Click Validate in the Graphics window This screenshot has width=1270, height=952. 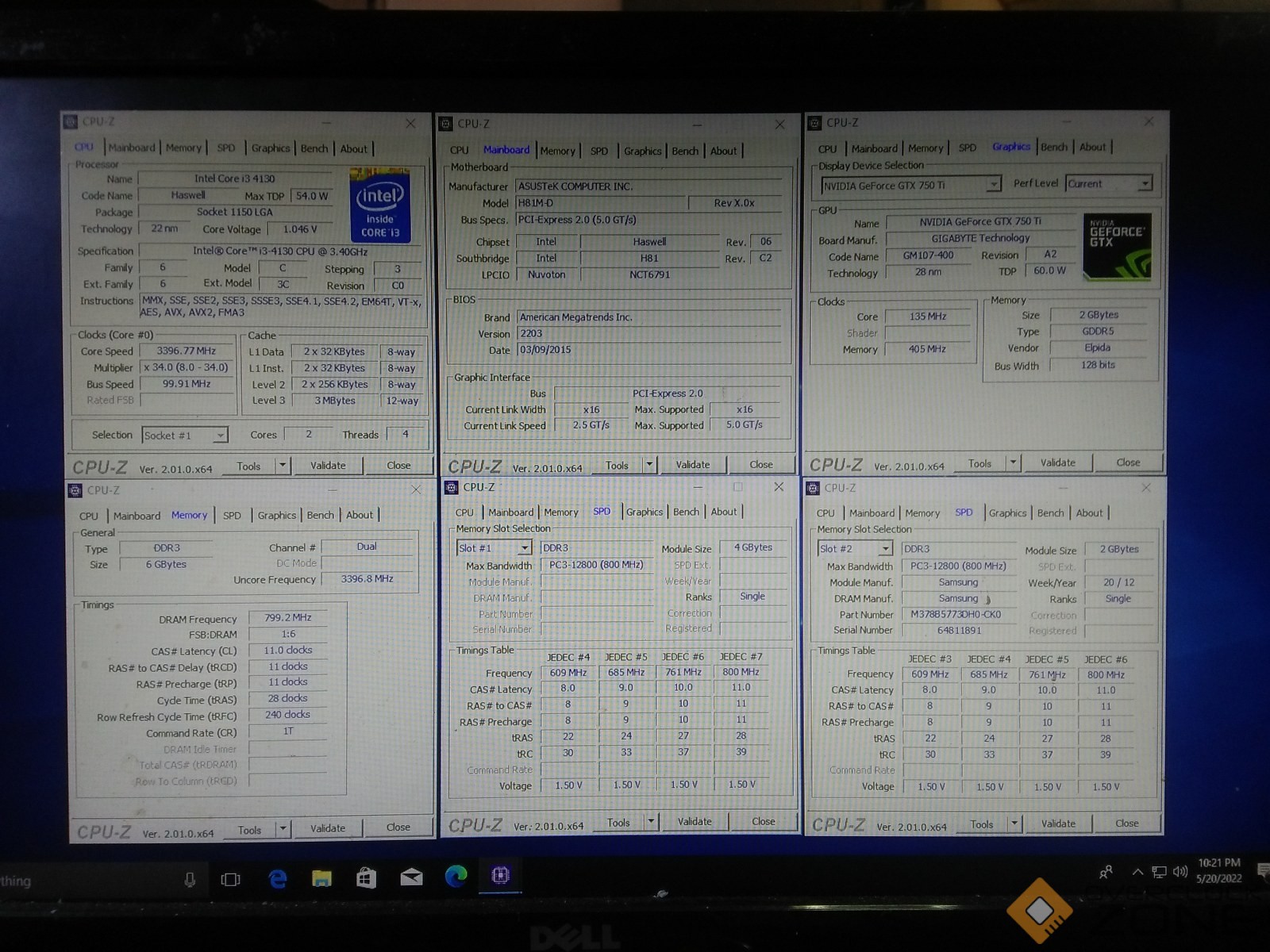(x=1058, y=463)
